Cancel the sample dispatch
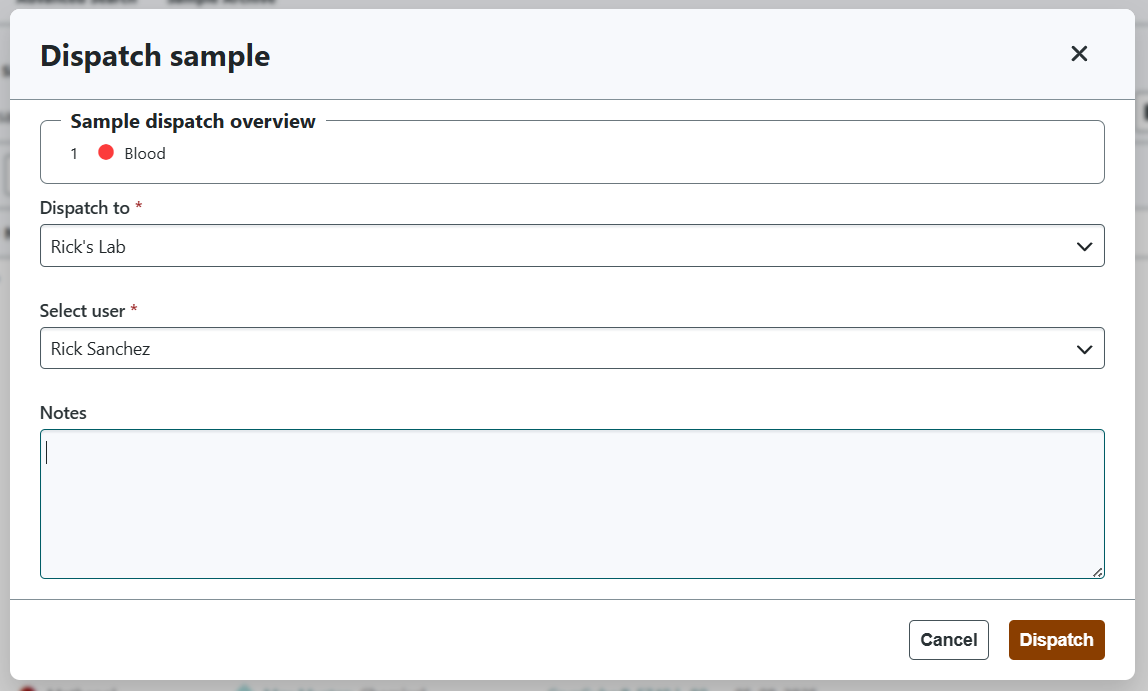The height and width of the screenshot is (691, 1148). [x=948, y=639]
